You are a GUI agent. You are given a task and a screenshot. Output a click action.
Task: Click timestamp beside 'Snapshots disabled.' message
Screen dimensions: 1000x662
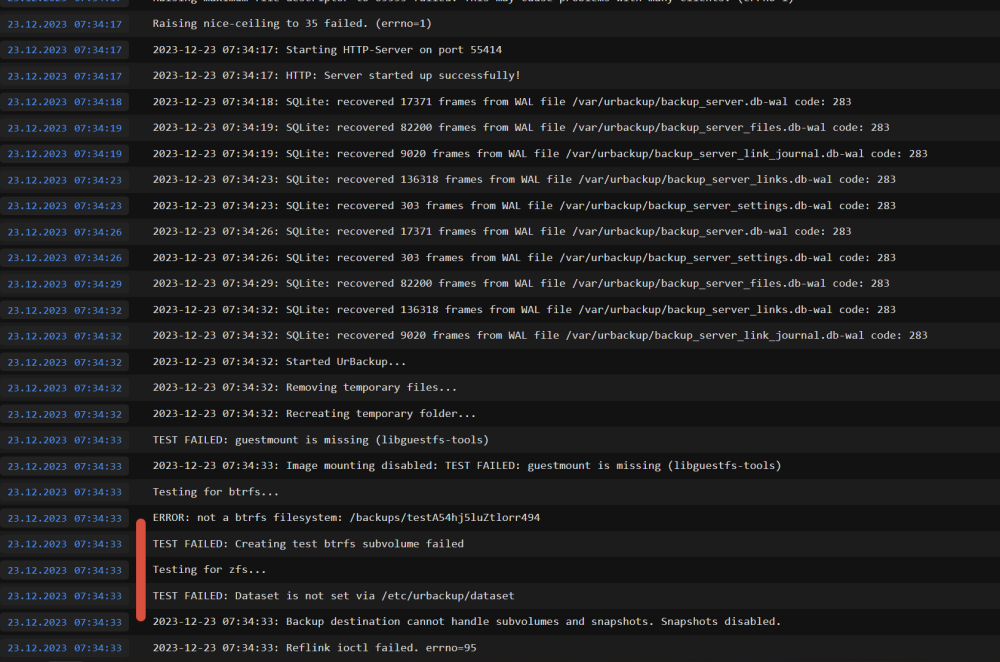64,622
